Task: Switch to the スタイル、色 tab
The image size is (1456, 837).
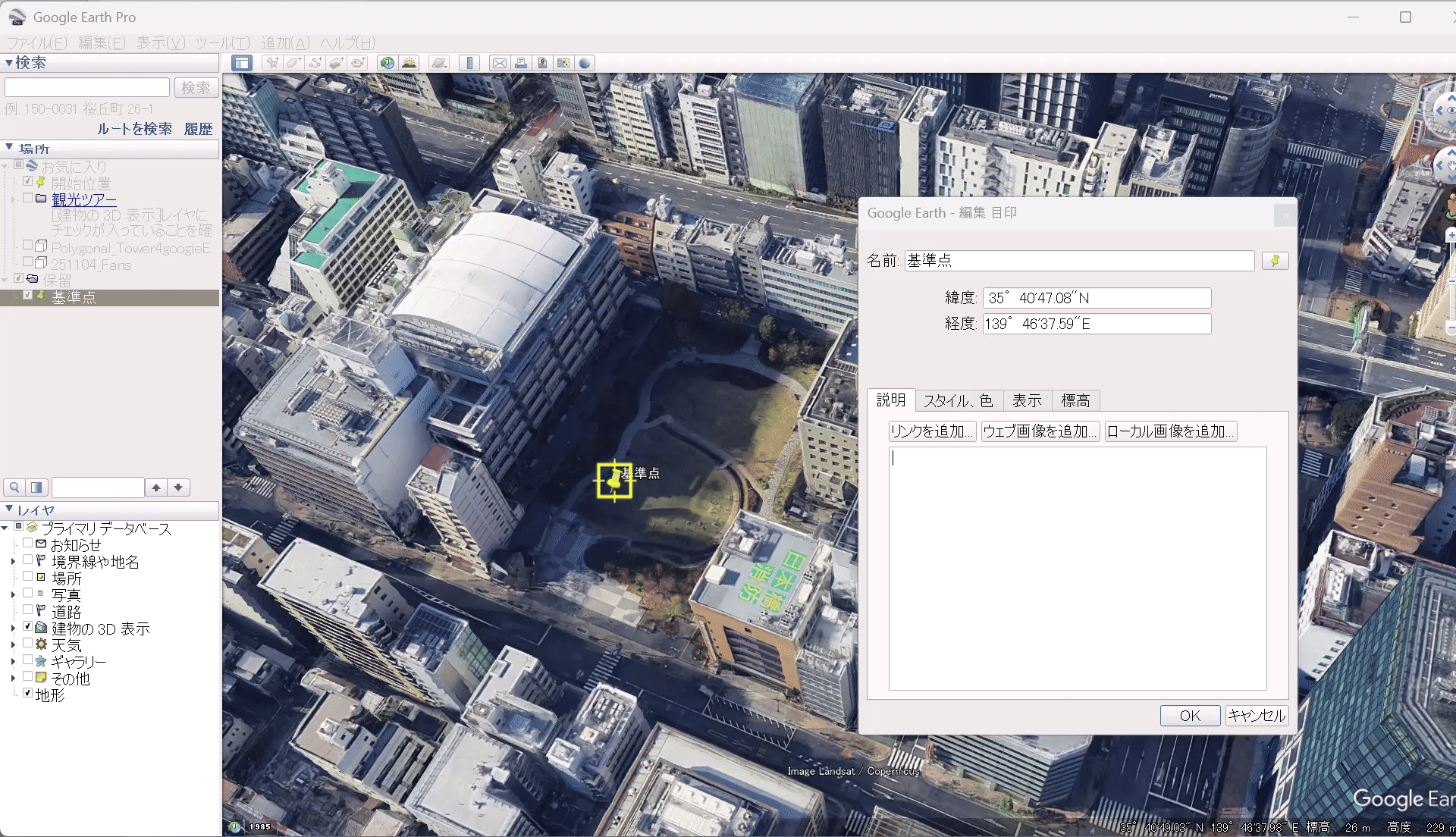Action: tap(958, 400)
